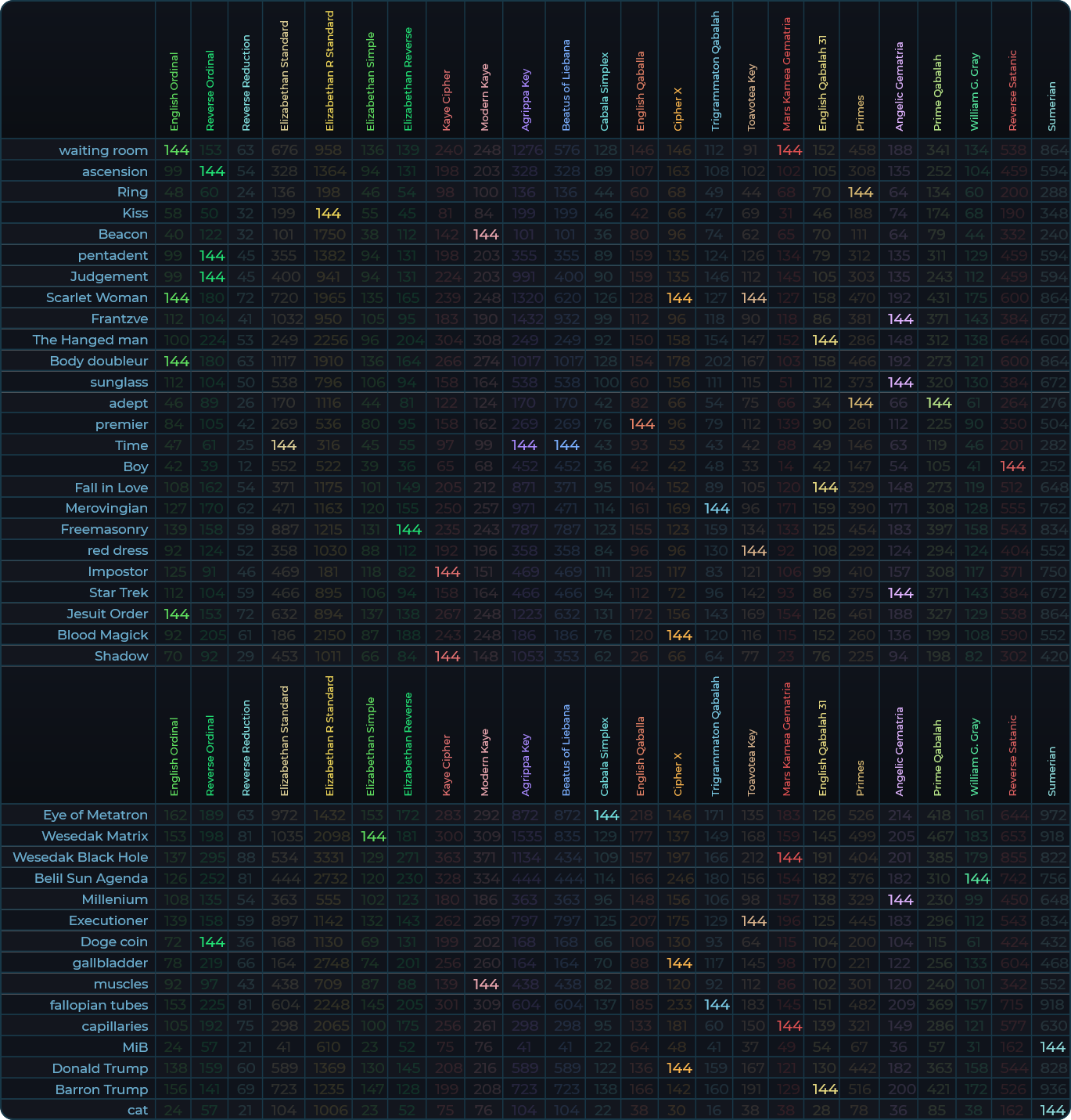The image size is (1071, 1120).
Task: Select the 'Donald Trump' phrase label
Action: (x=100, y=1068)
